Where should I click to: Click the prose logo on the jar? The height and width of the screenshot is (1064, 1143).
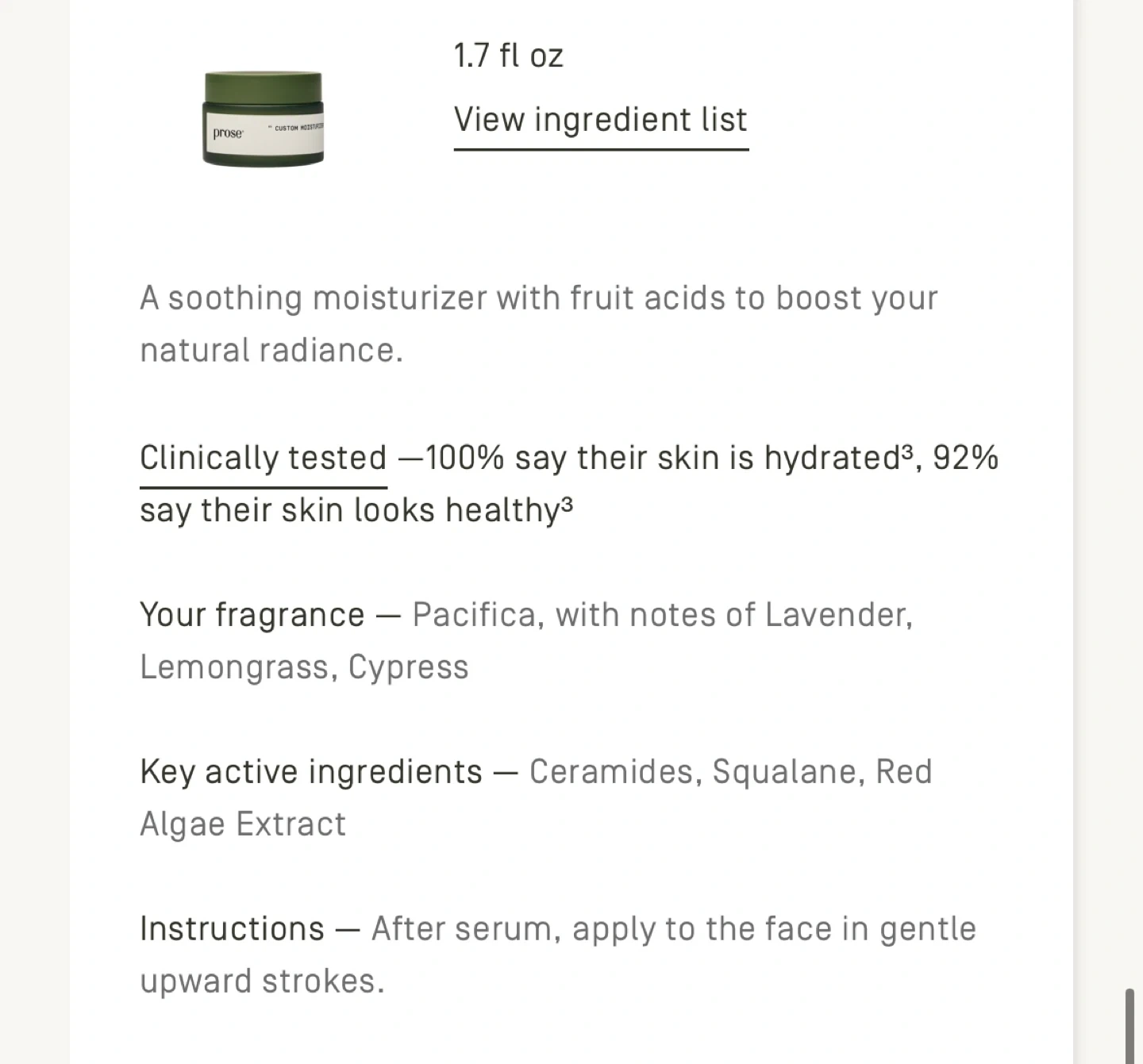pos(228,133)
